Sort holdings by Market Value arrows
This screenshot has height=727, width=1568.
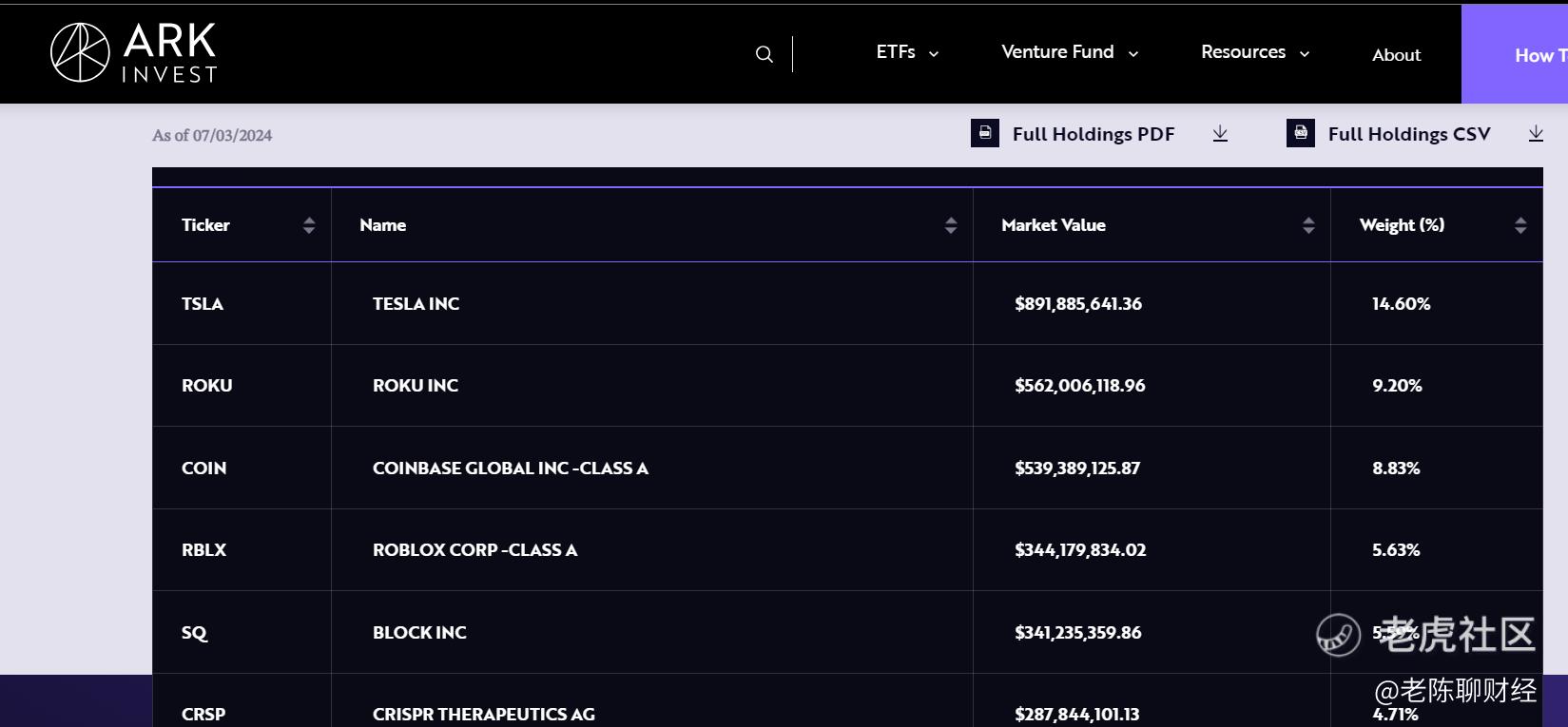click(x=1308, y=225)
